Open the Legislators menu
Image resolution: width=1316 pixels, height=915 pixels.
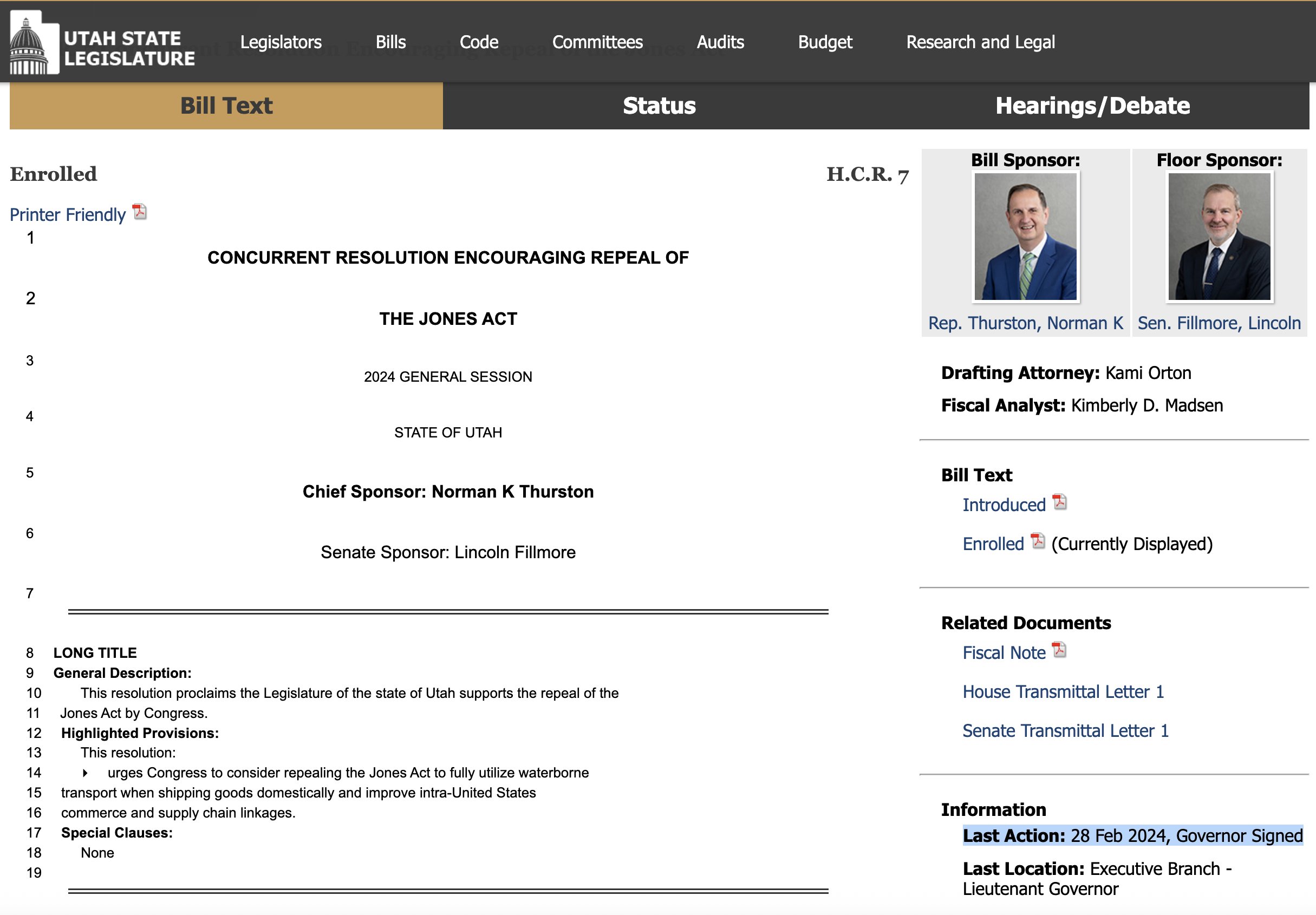(x=281, y=42)
